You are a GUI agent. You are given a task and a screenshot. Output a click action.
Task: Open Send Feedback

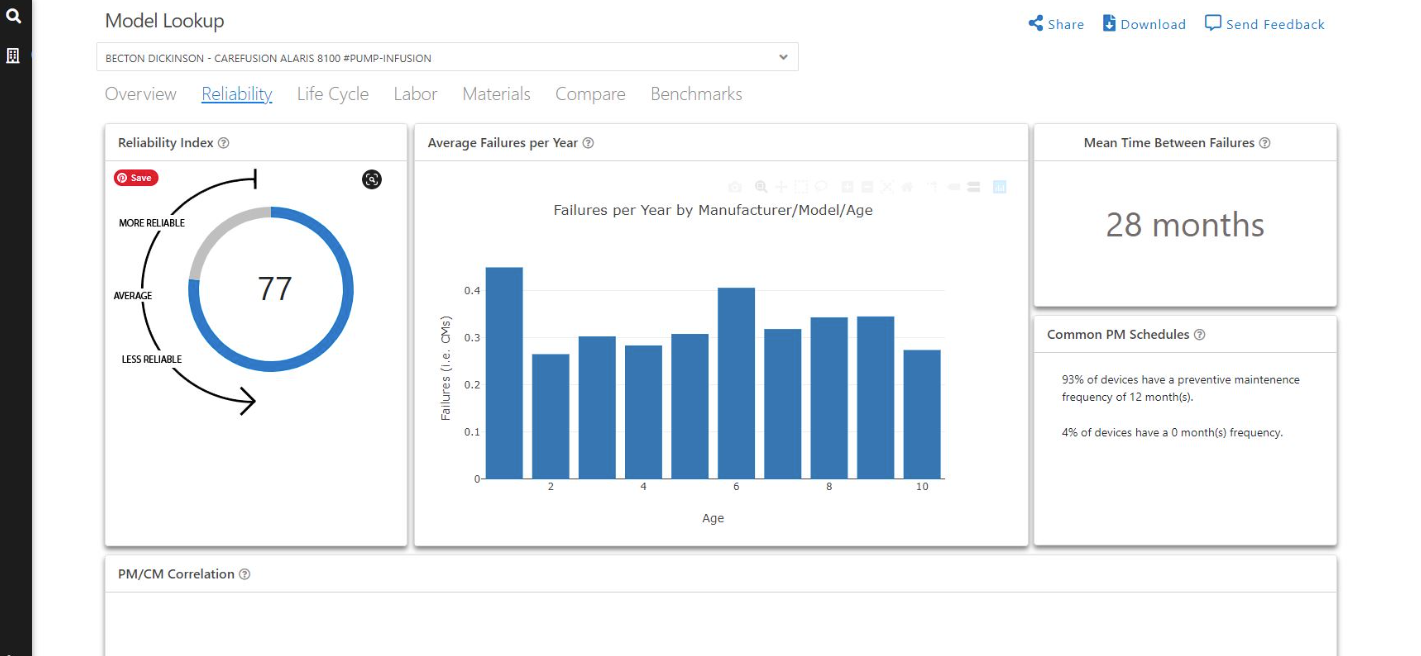tap(1265, 24)
